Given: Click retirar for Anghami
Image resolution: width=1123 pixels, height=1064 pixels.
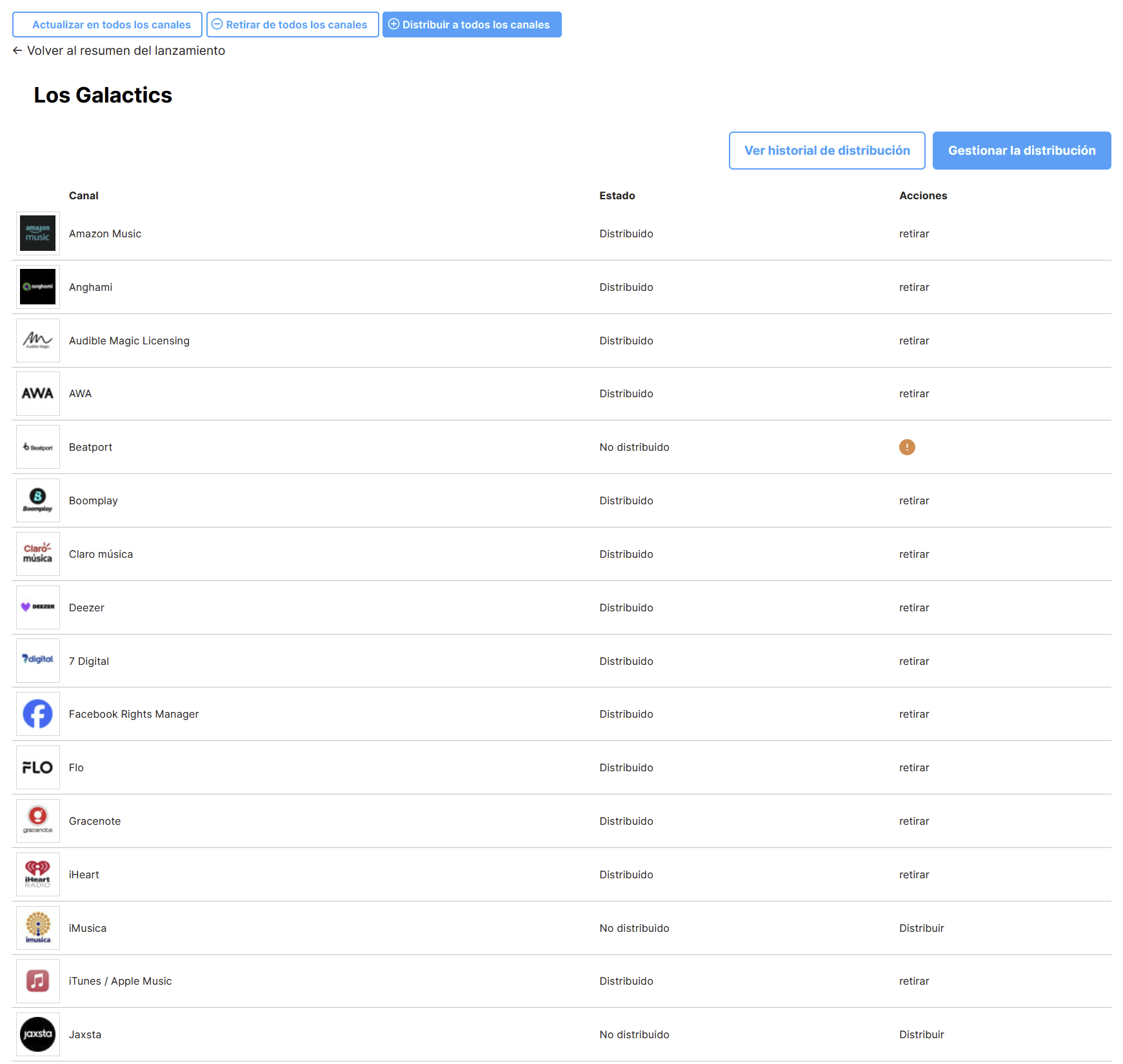Looking at the screenshot, I should pyautogui.click(x=914, y=287).
